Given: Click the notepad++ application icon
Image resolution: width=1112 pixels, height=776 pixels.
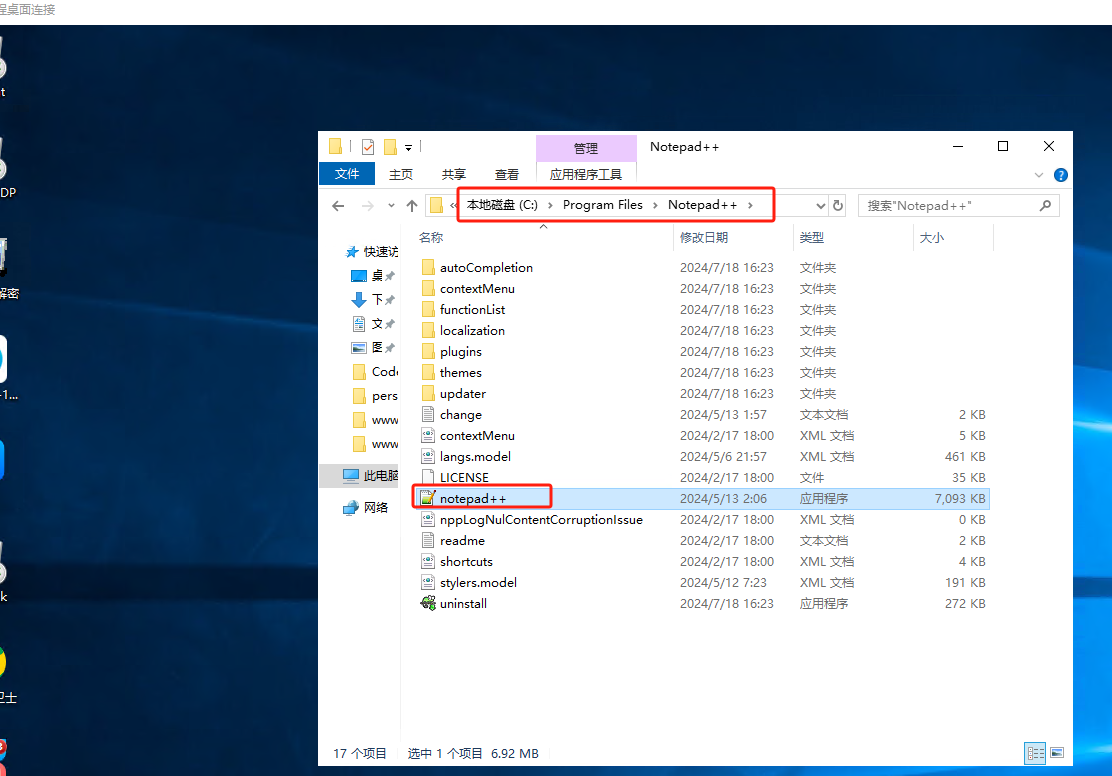Looking at the screenshot, I should point(428,498).
